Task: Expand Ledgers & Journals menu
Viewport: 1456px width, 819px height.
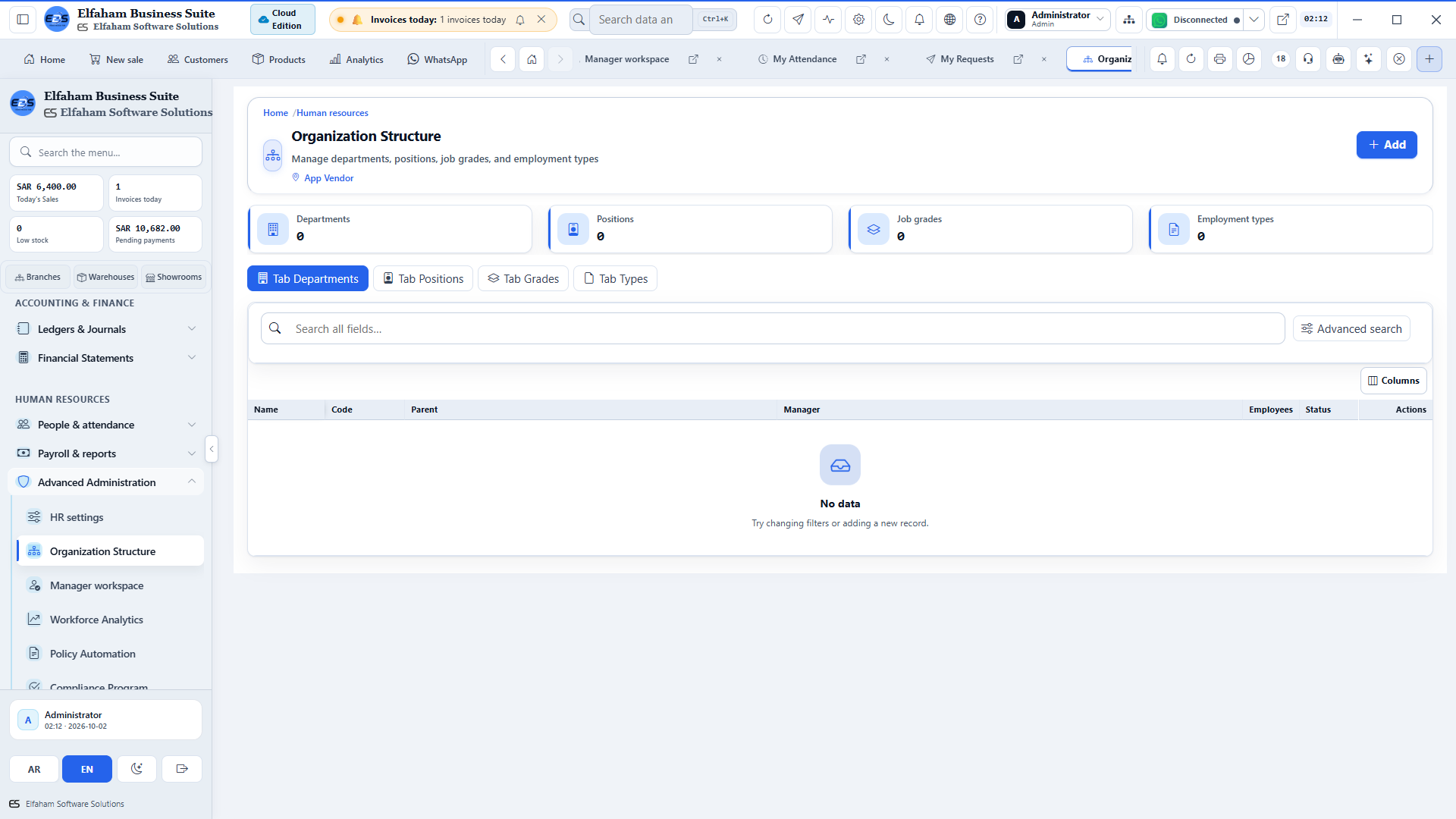Action: pos(106,329)
